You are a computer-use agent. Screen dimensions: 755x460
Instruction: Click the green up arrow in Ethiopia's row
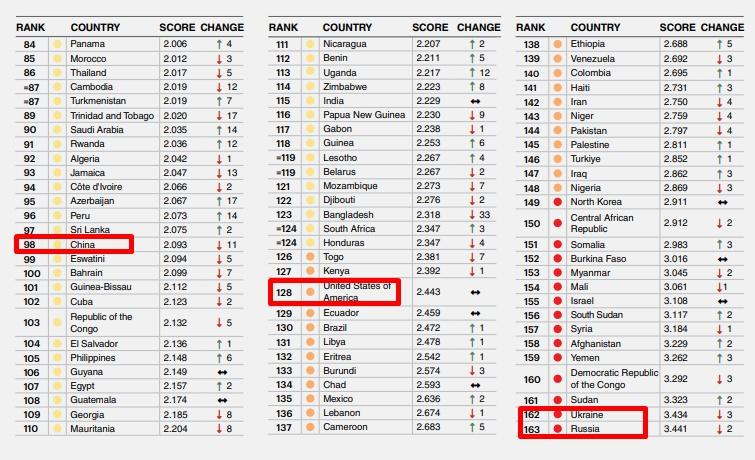click(718, 44)
